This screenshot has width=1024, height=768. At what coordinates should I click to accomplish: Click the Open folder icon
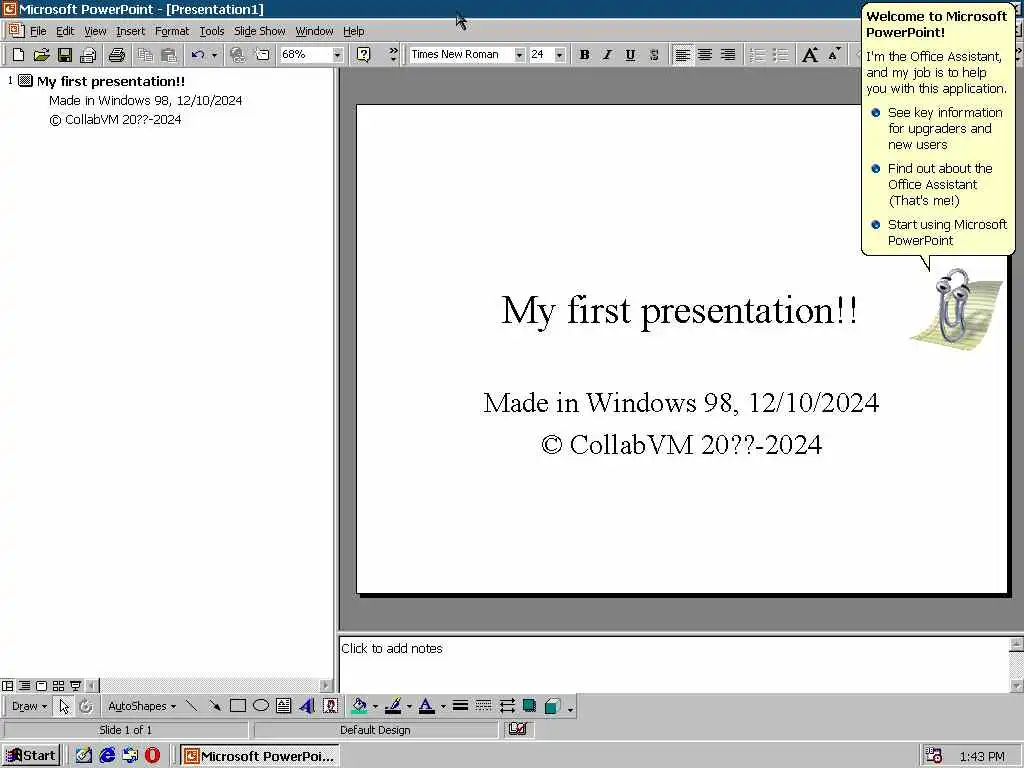click(41, 55)
